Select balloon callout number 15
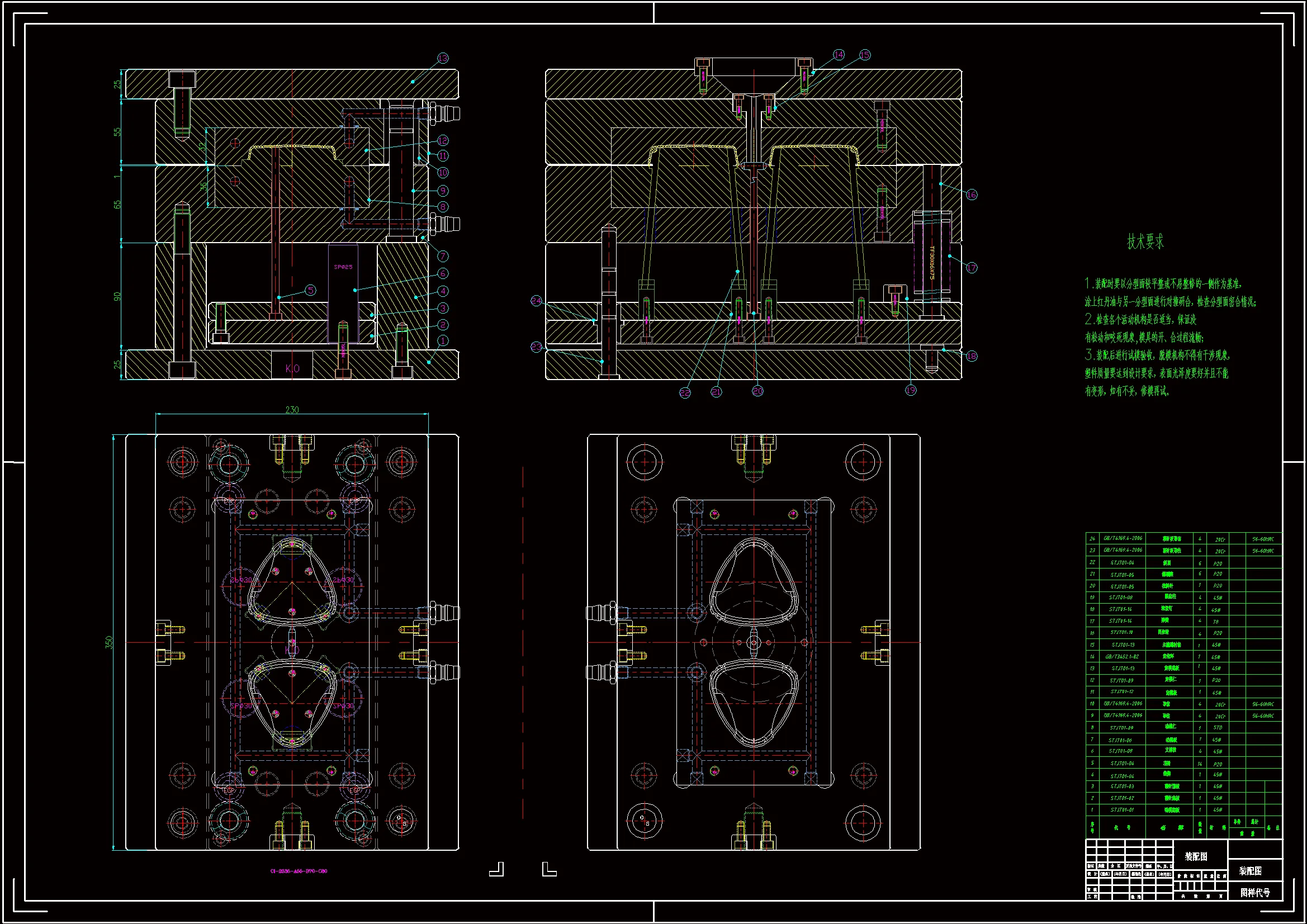The image size is (1307, 924). (x=864, y=55)
